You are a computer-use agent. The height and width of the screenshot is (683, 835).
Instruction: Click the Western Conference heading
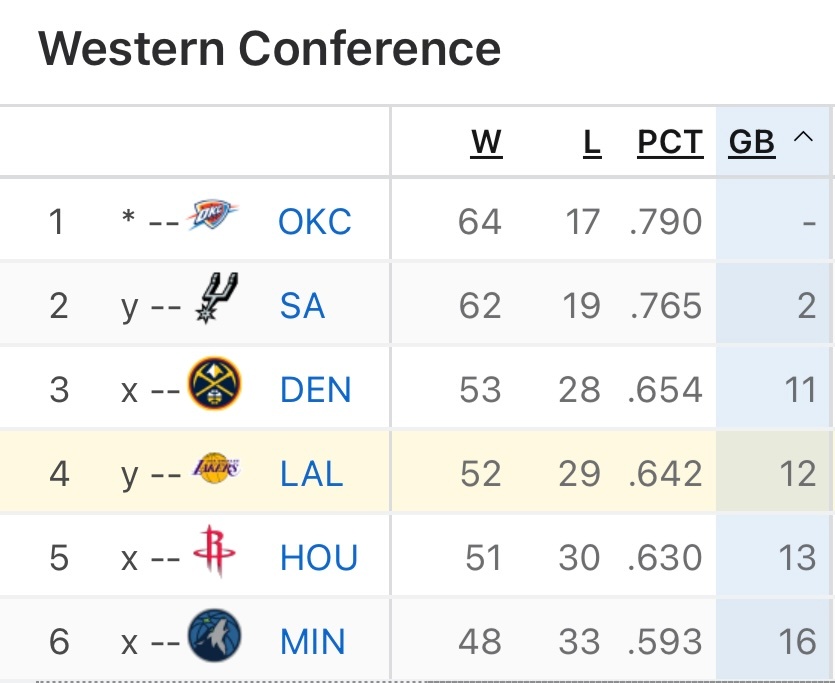270,48
